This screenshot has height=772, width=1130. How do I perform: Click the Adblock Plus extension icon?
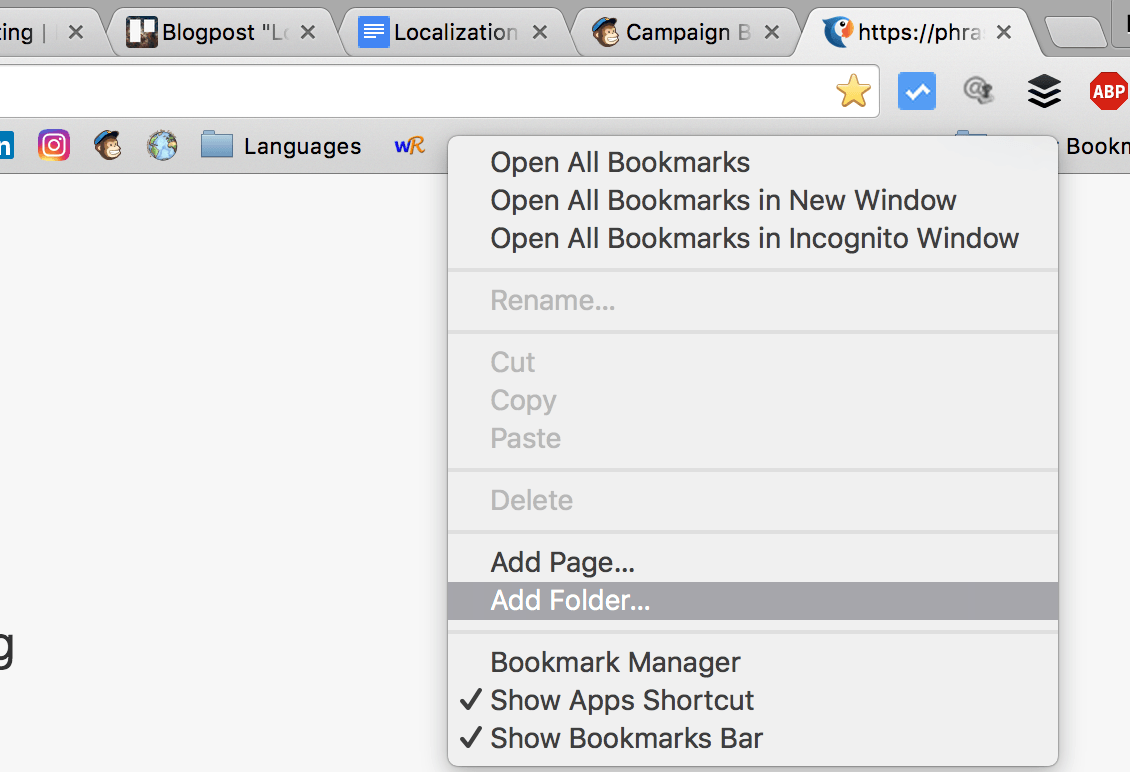click(1108, 91)
